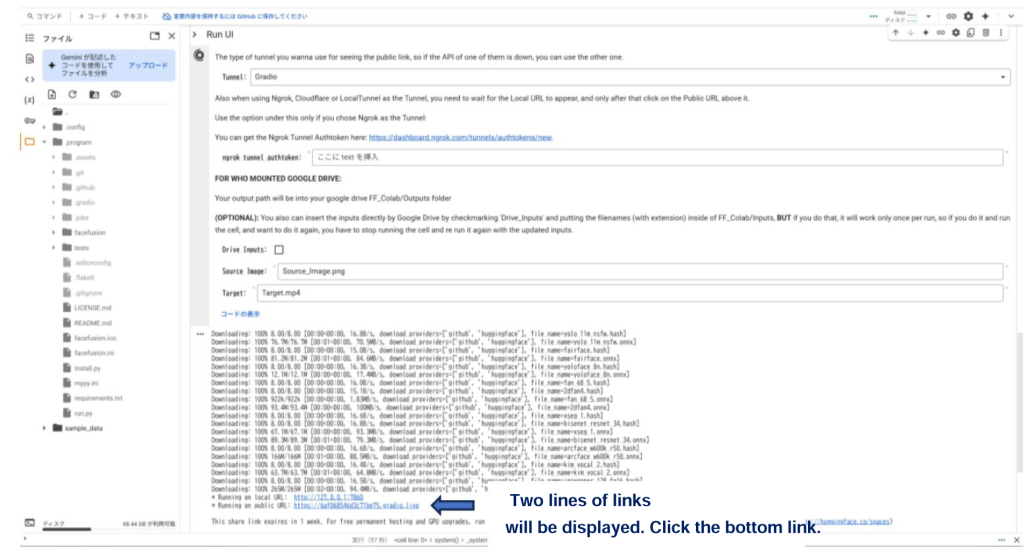Open the terminal icon at bottom left
This screenshot has width=1024, height=555.
(x=29, y=523)
